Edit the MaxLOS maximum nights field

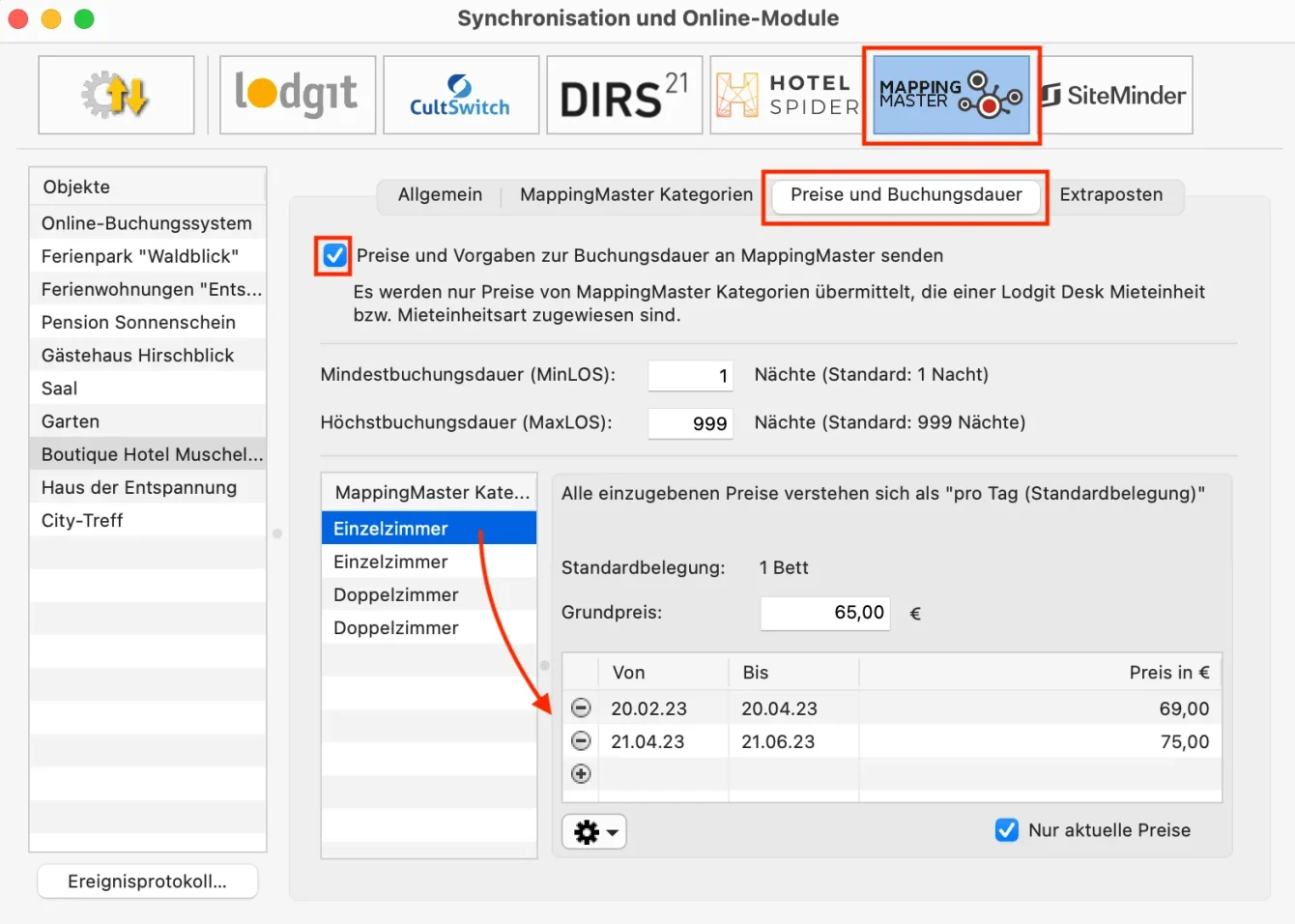[690, 423]
